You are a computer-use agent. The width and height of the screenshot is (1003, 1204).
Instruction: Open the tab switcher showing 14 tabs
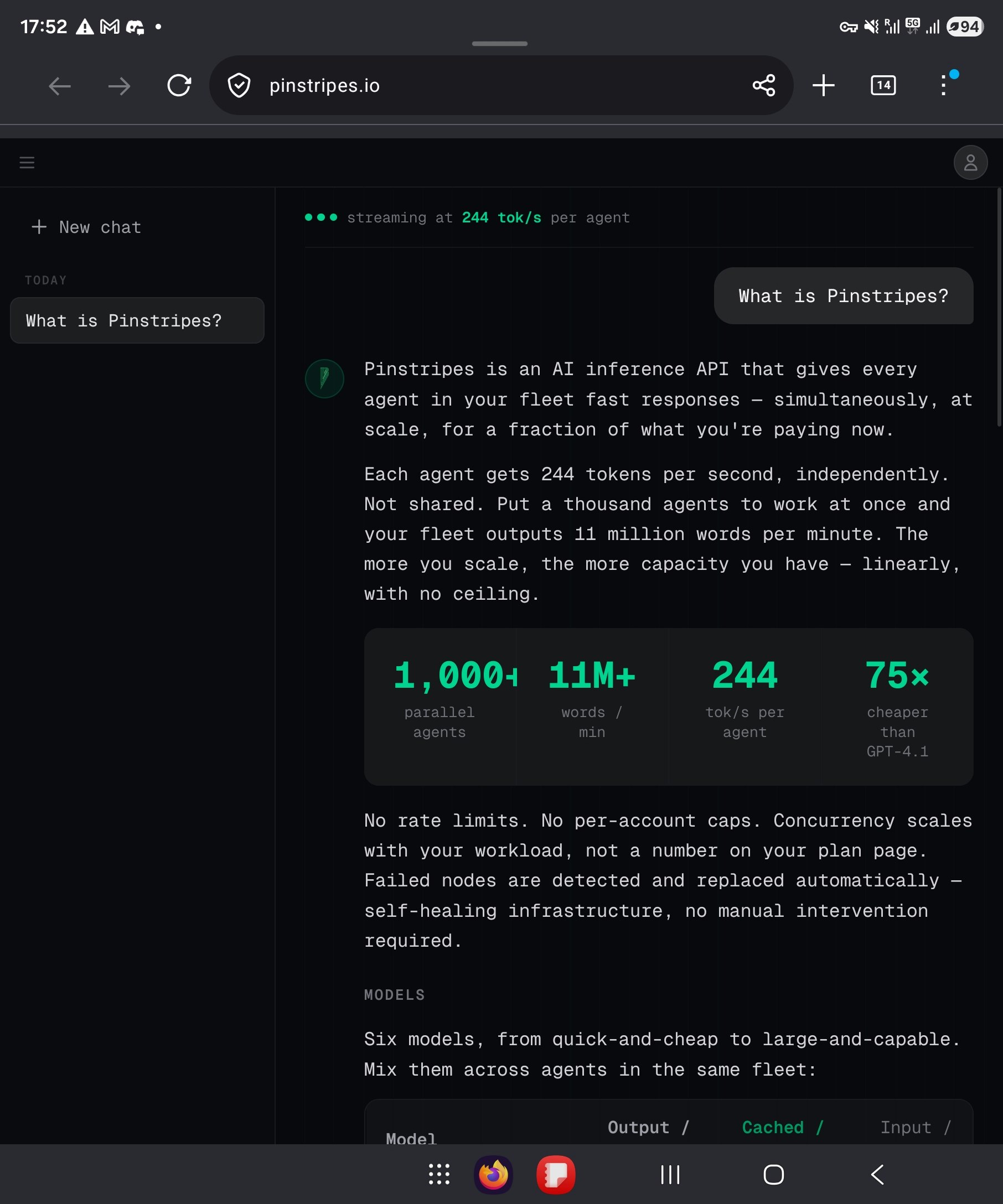882,85
